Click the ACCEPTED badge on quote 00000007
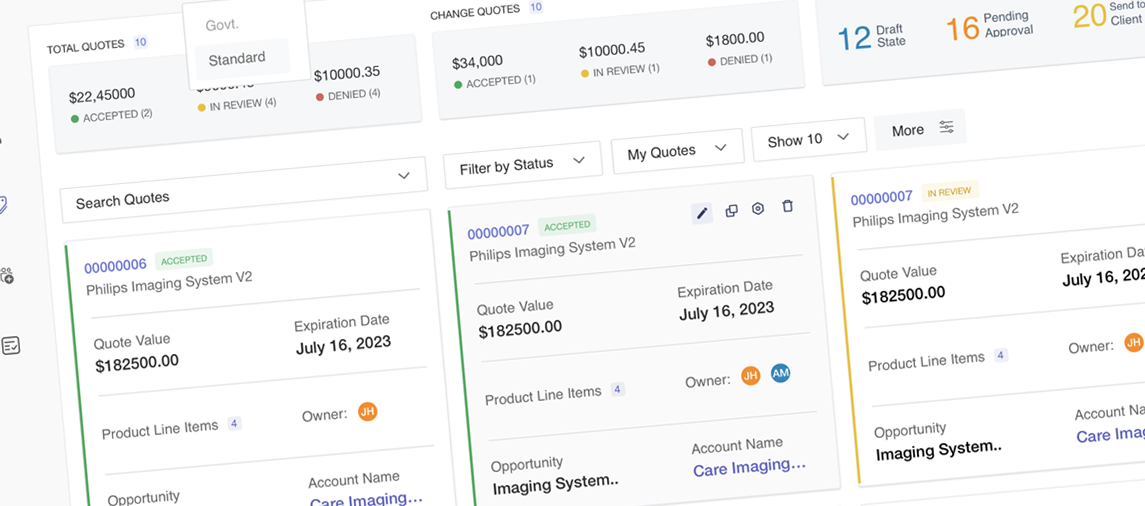This screenshot has width=1145, height=506. point(567,226)
